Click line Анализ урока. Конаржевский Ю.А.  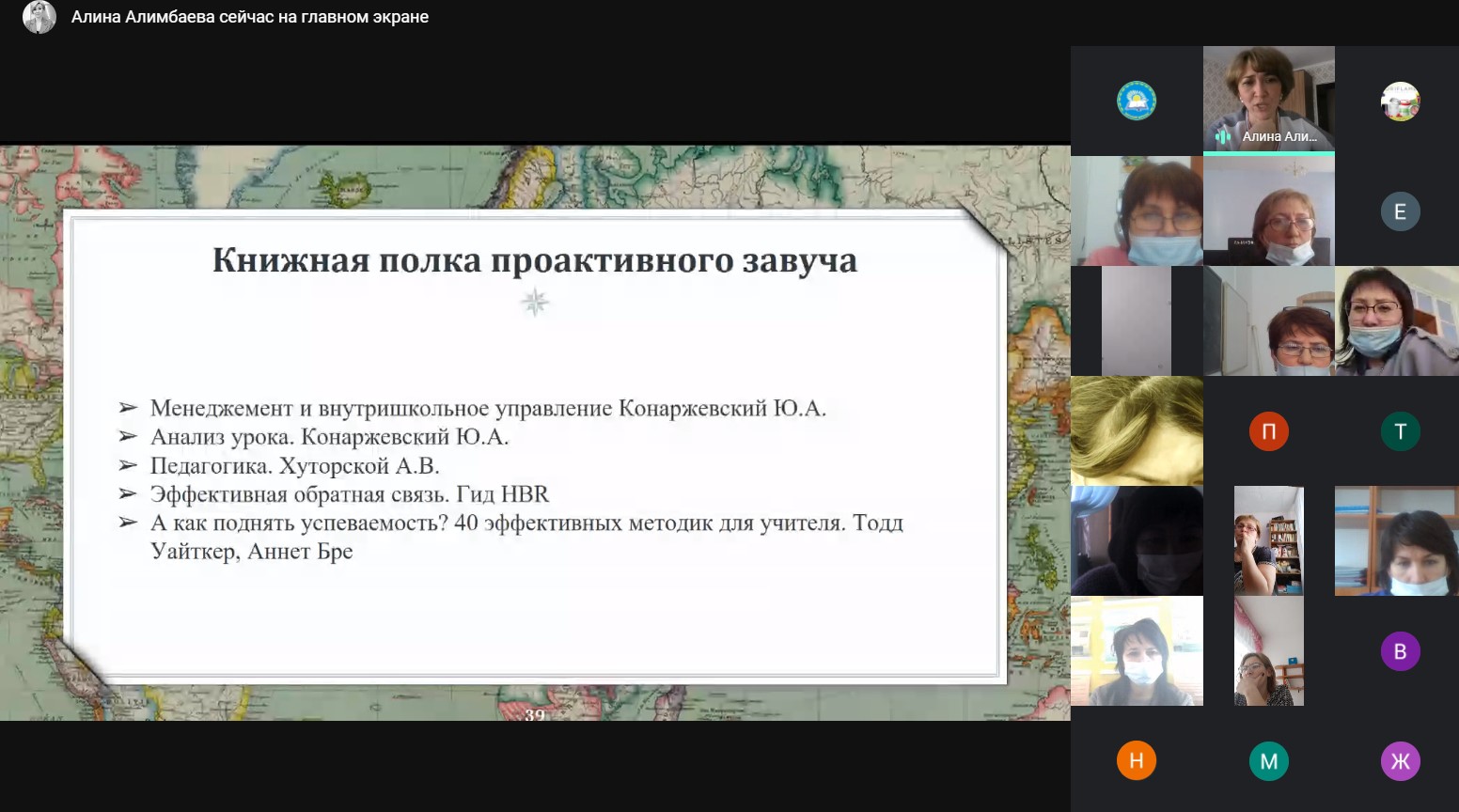tap(329, 437)
